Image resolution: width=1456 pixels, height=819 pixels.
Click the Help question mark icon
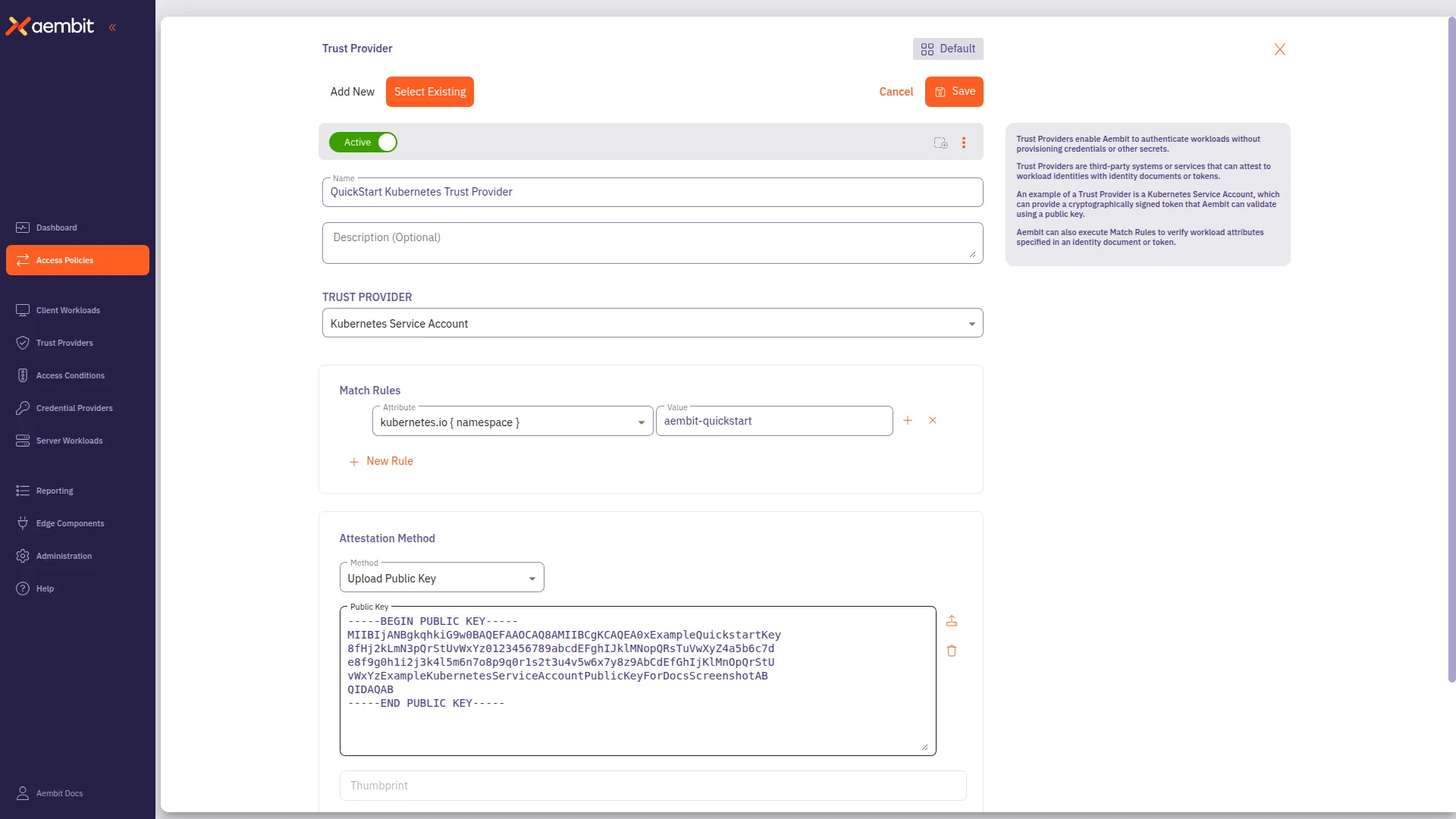coord(23,588)
